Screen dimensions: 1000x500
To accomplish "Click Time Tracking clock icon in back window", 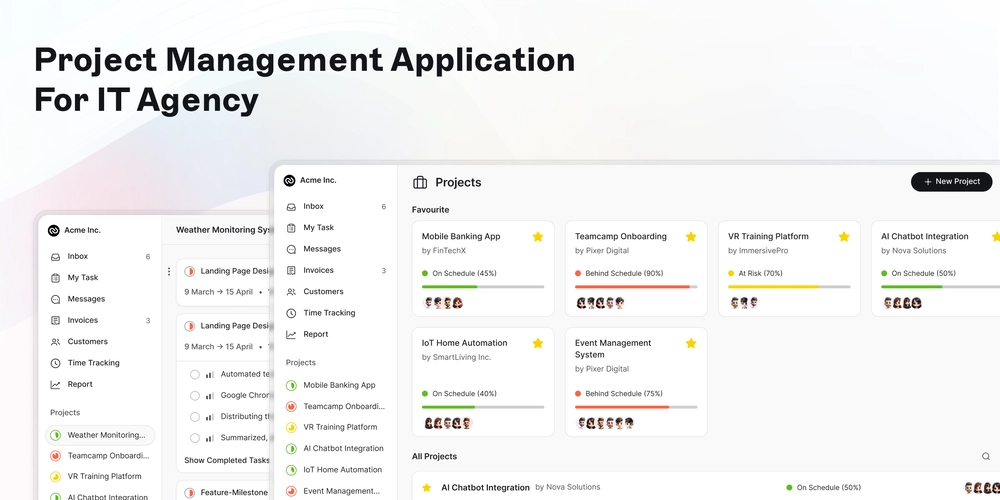I will coord(55,363).
